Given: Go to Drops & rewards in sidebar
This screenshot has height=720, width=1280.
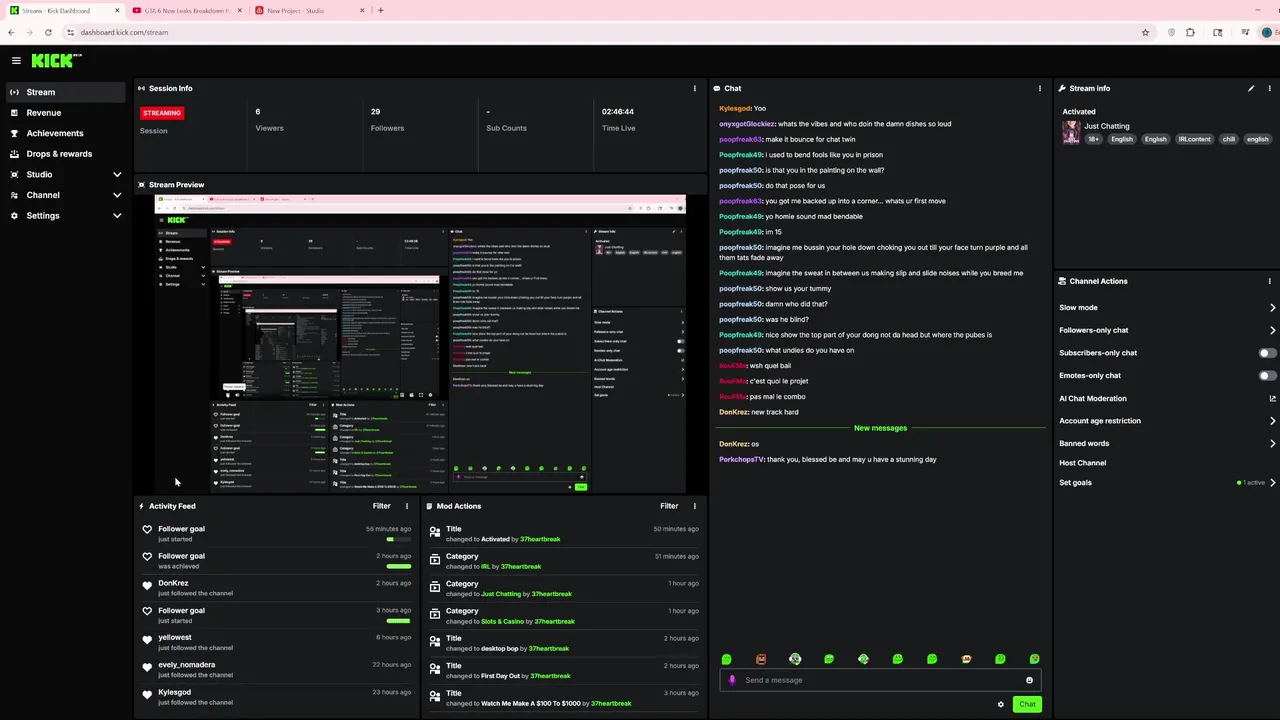Looking at the screenshot, I should click(x=66, y=154).
